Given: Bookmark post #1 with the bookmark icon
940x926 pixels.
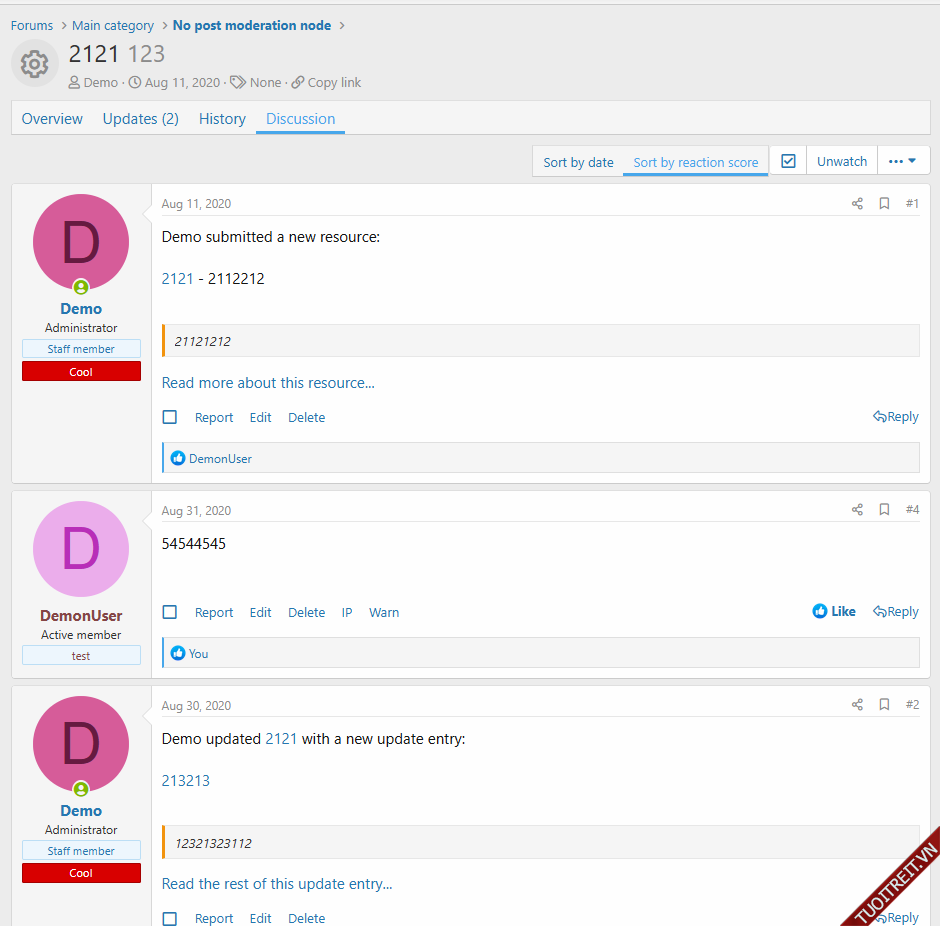Looking at the screenshot, I should click(884, 204).
